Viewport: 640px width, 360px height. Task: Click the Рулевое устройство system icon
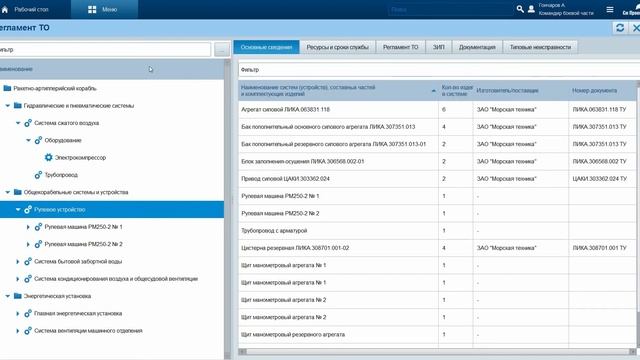(x=28, y=209)
